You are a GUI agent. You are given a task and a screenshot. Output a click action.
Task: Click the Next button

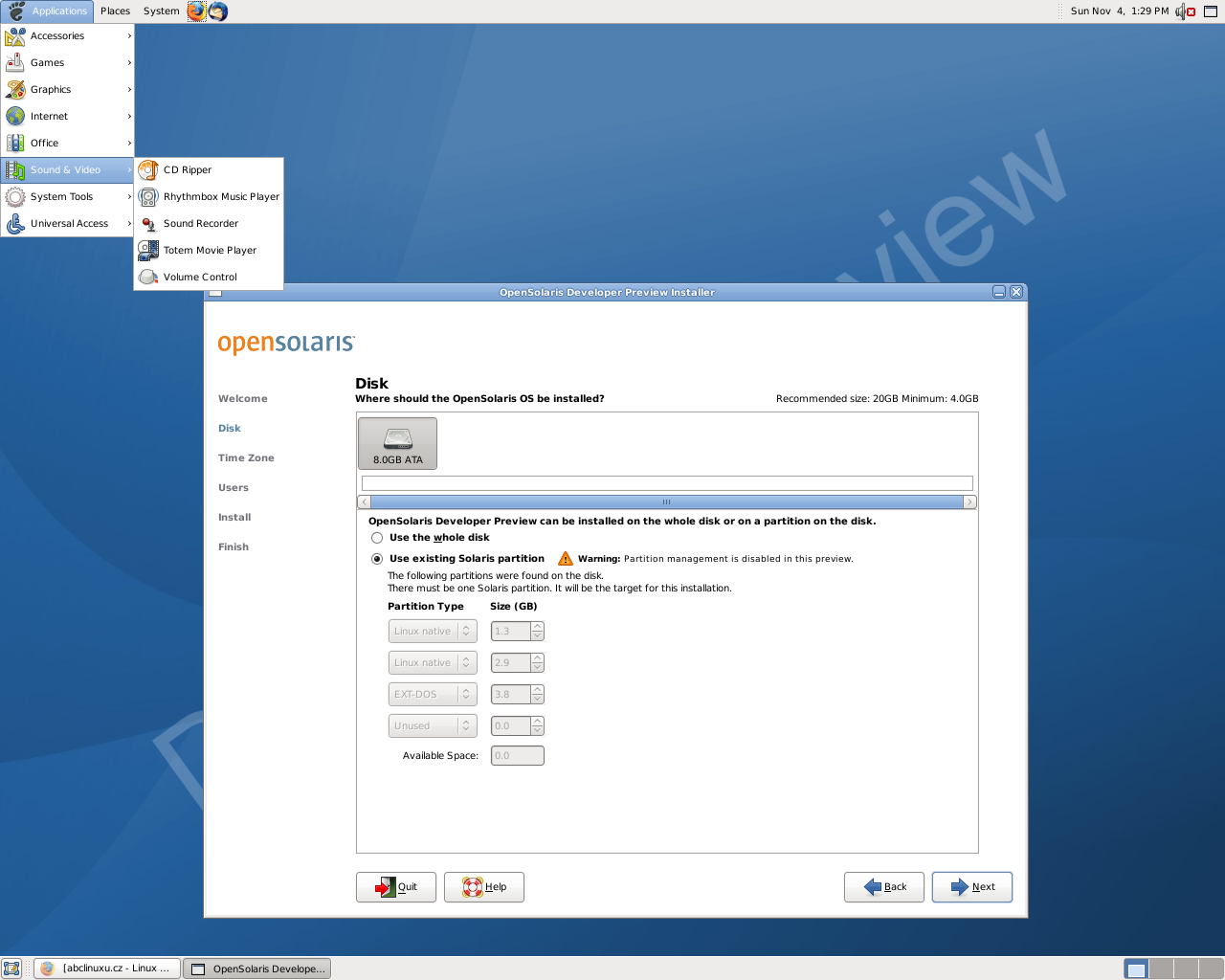[972, 887]
